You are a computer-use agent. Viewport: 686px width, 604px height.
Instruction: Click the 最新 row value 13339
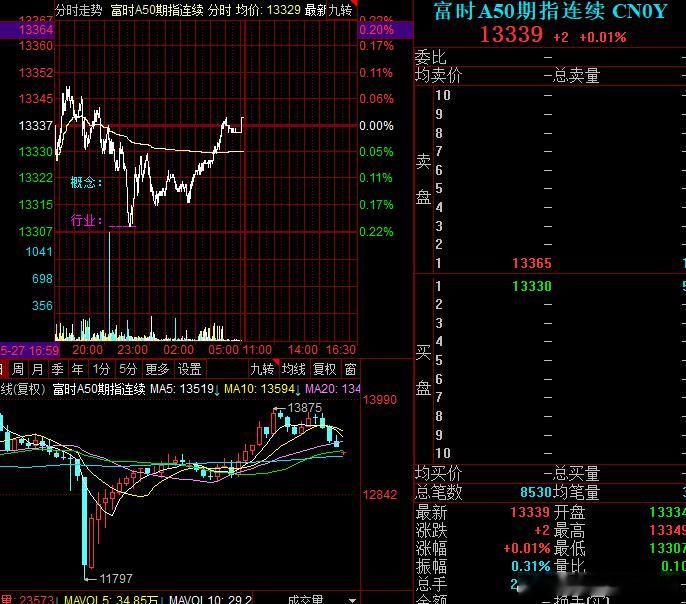(x=530, y=512)
